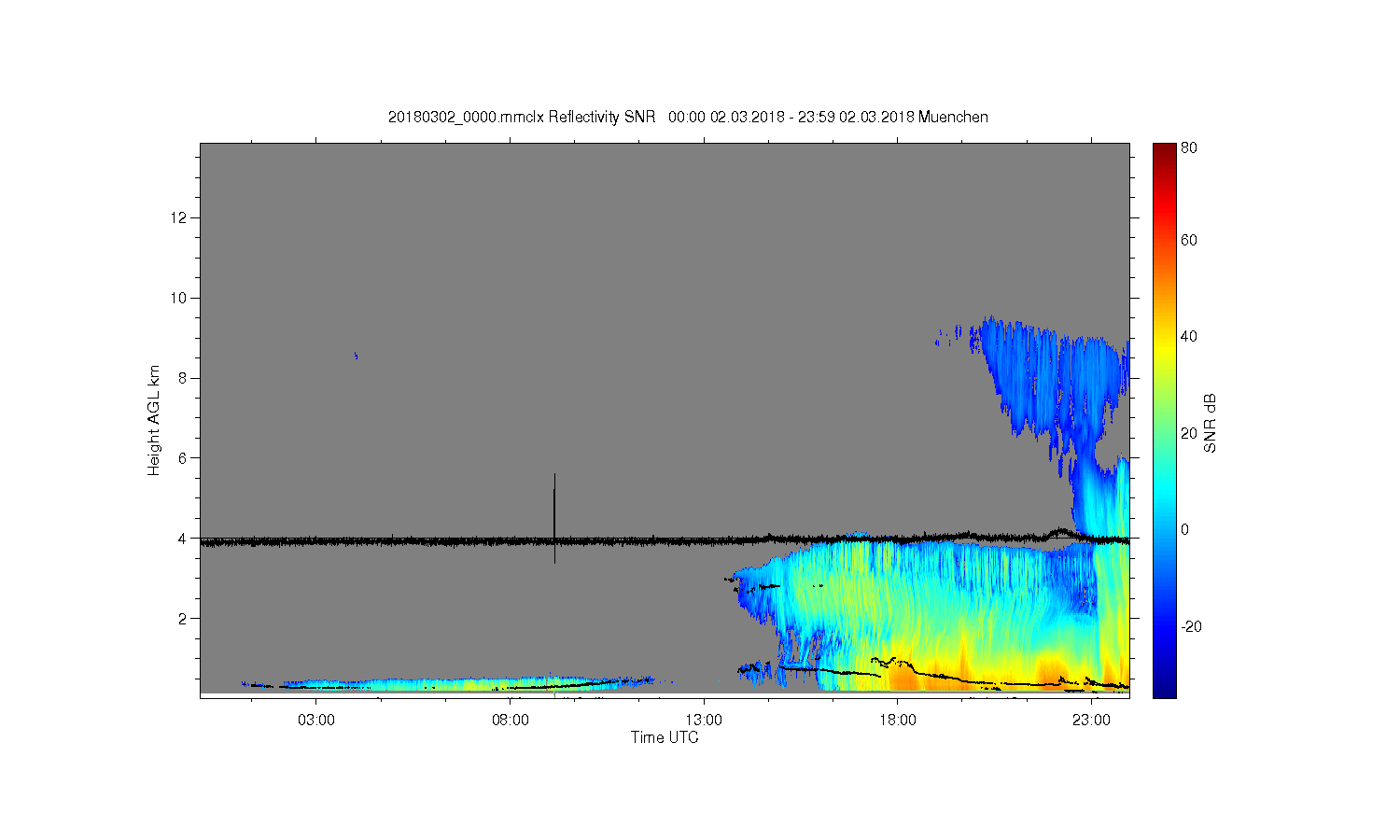Click the 'Height AGL km' axis label

coord(153,420)
